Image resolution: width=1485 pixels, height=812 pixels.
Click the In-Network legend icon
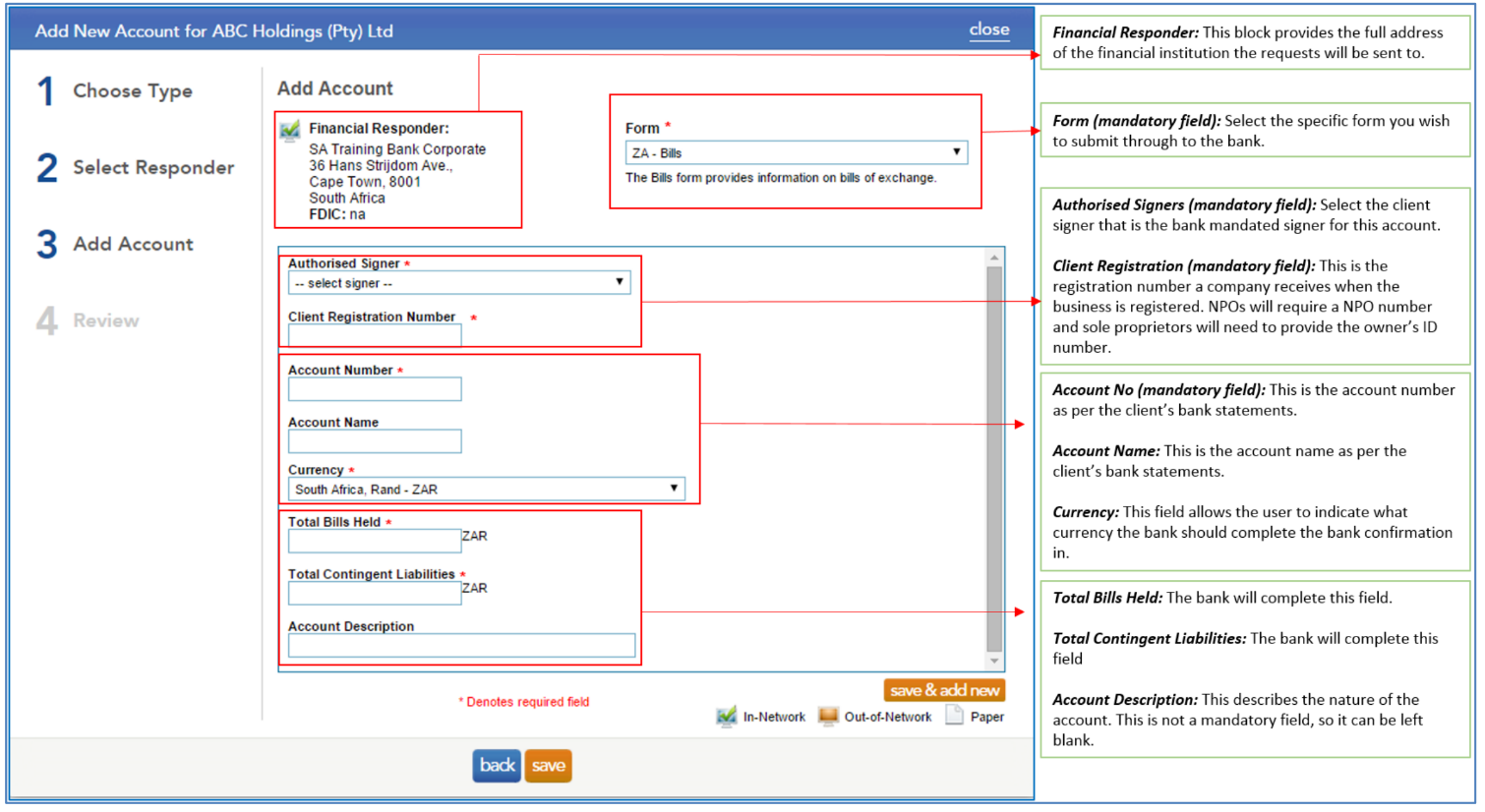(727, 717)
